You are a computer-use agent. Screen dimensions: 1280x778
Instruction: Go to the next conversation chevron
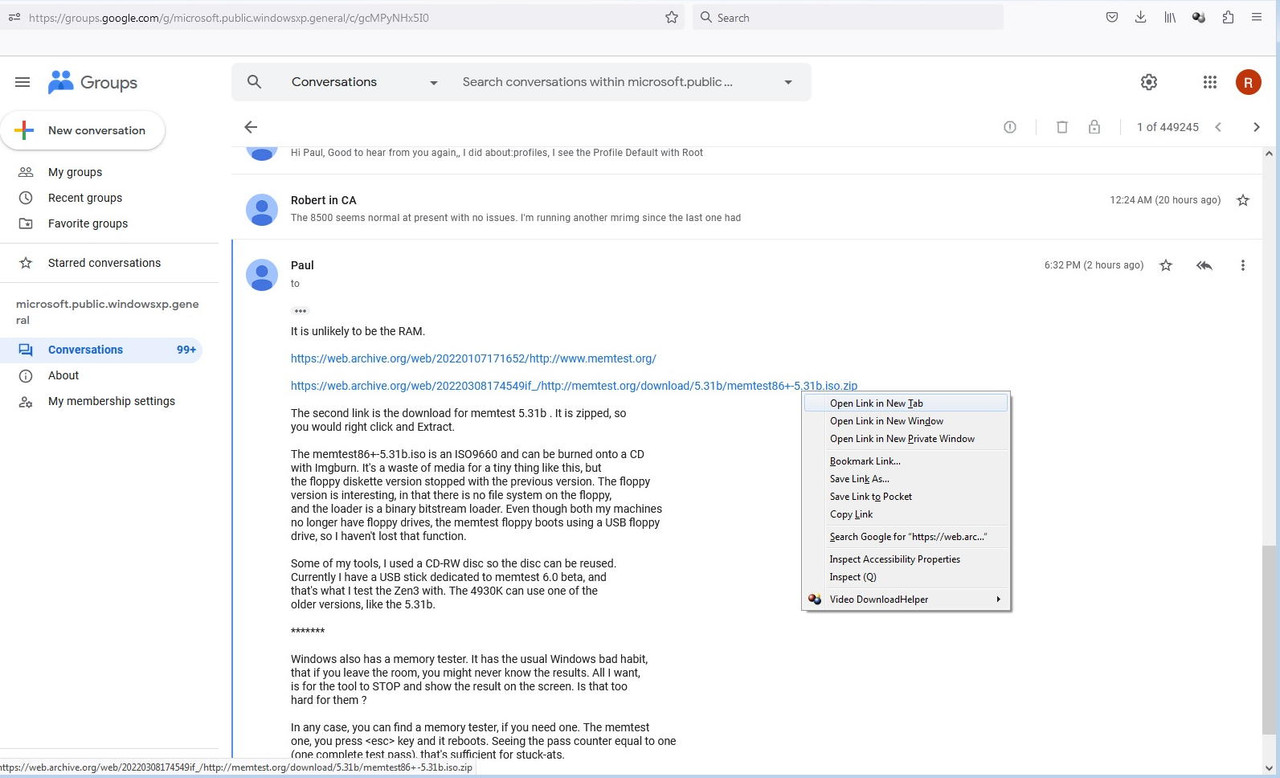[1257, 127]
